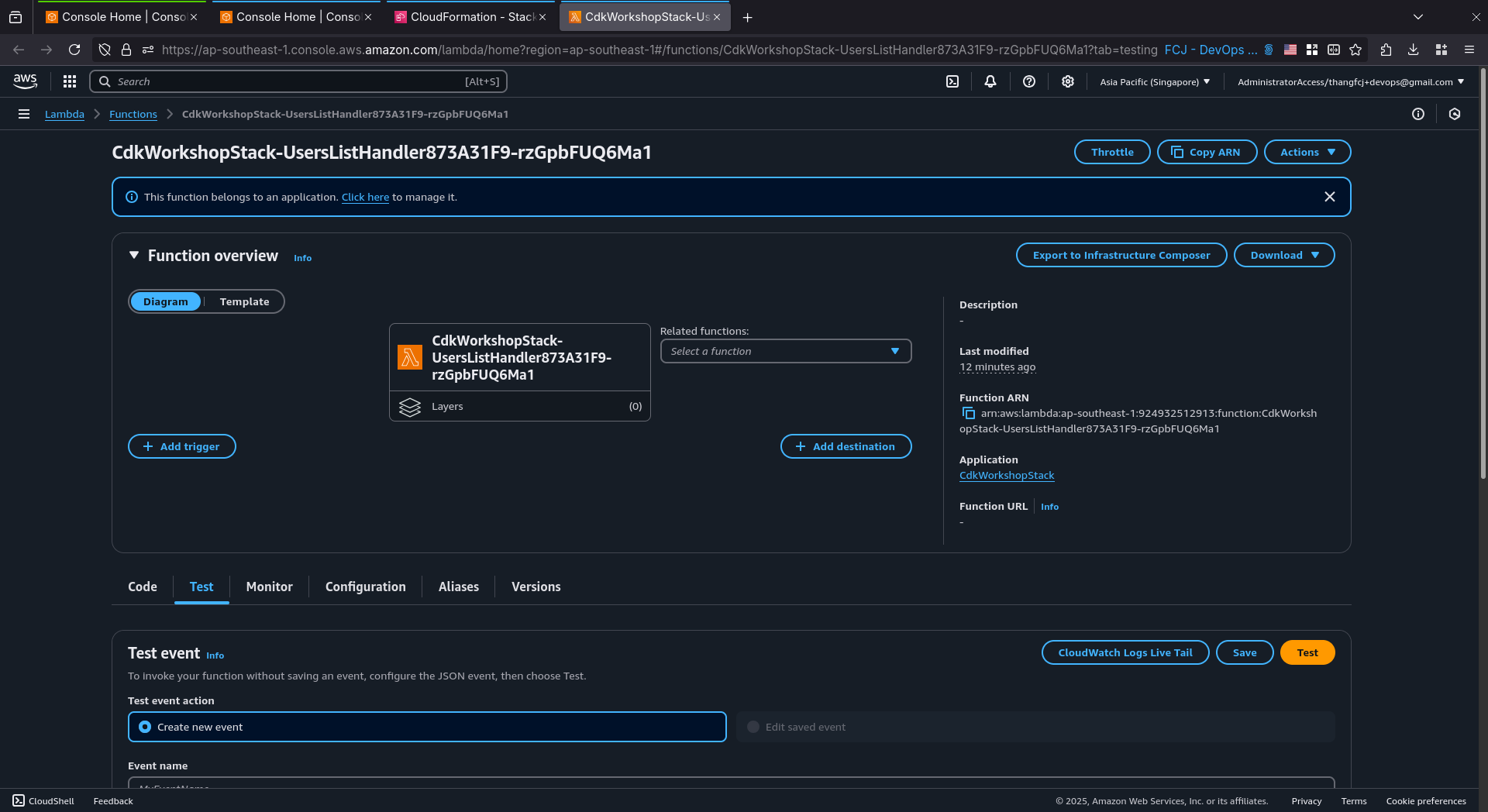
Task: Follow the Click here link in banner
Action: coord(365,197)
